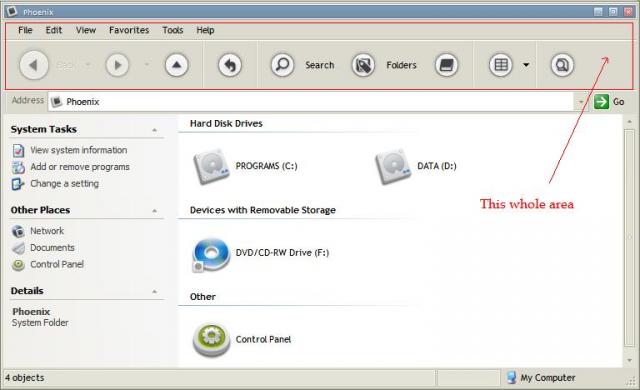Click the vertical scrollbar up arrow
The width and height of the screenshot is (640, 390).
tap(629, 122)
